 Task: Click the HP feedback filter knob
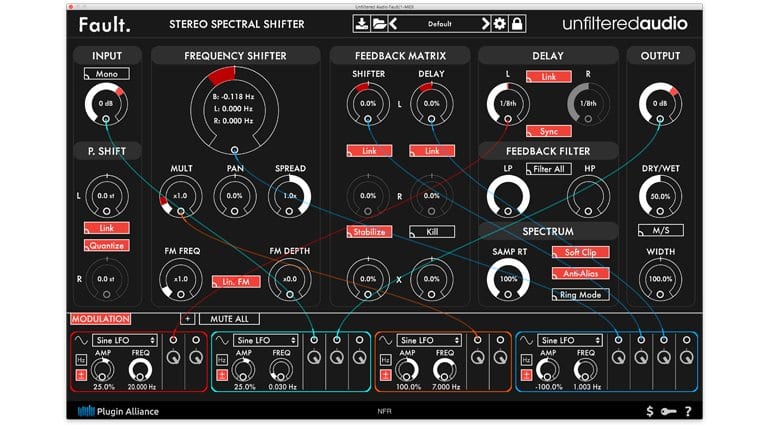588,196
